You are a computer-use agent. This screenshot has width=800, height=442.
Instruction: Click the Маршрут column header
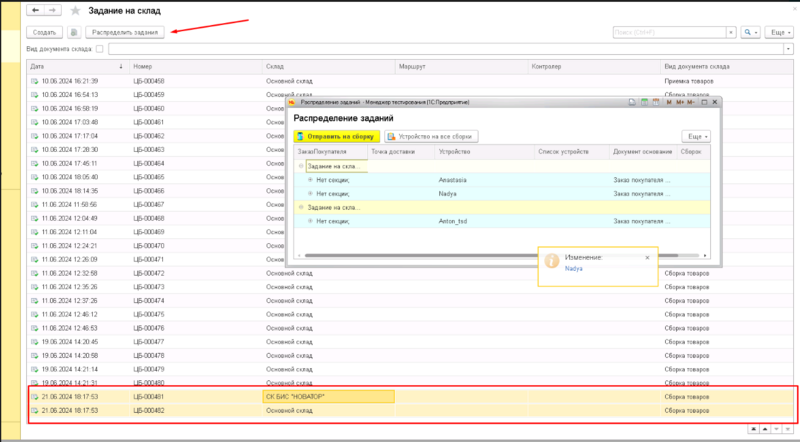[462, 67]
